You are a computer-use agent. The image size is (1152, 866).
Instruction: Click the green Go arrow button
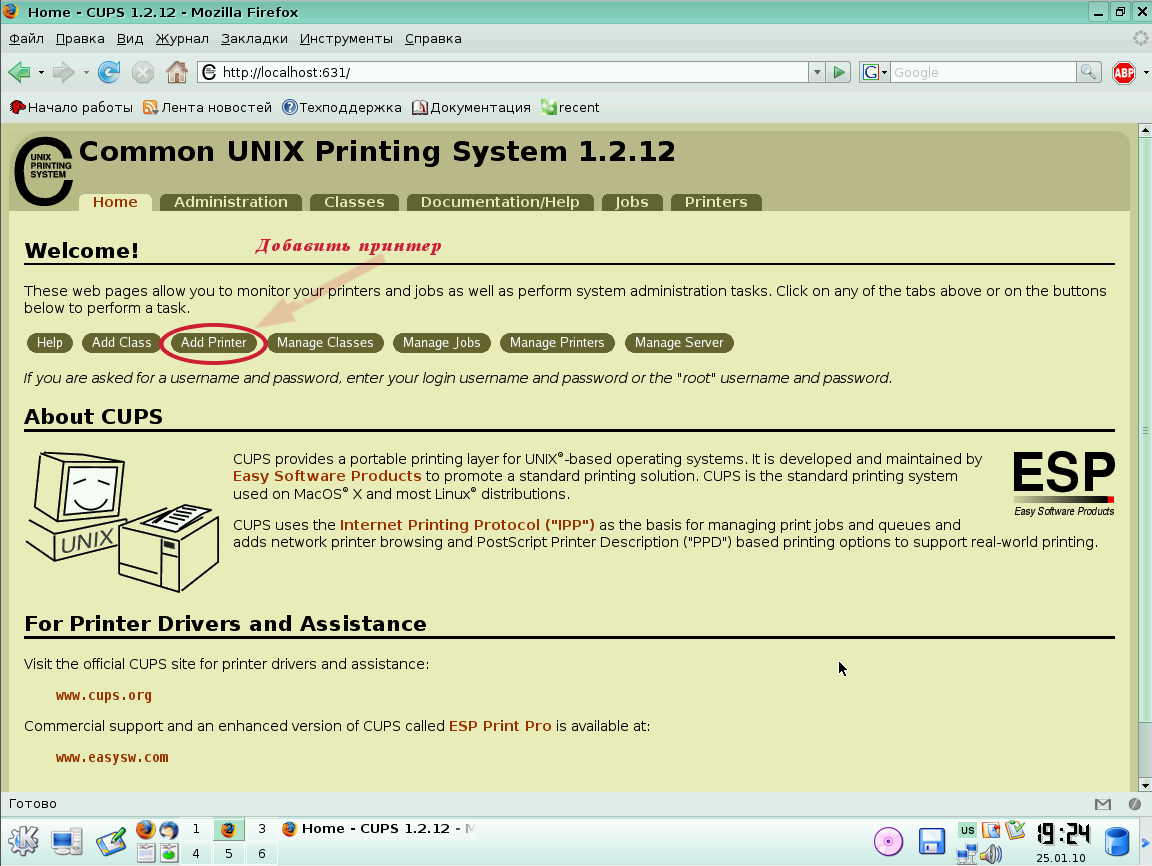(838, 72)
